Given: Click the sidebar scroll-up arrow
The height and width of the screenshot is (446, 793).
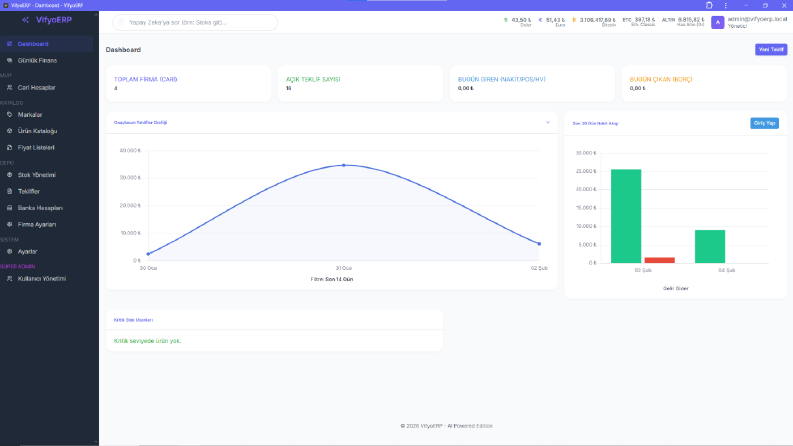Looking at the screenshot, I should point(96,15).
